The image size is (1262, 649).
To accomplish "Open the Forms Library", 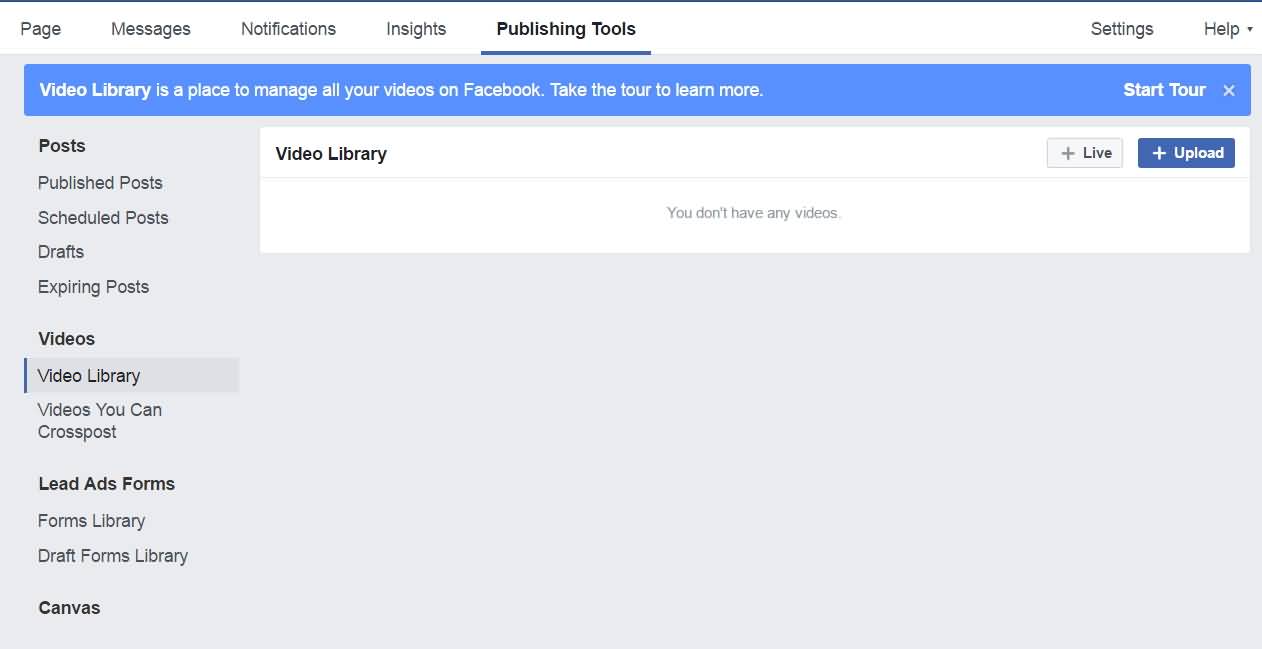I will [x=91, y=521].
